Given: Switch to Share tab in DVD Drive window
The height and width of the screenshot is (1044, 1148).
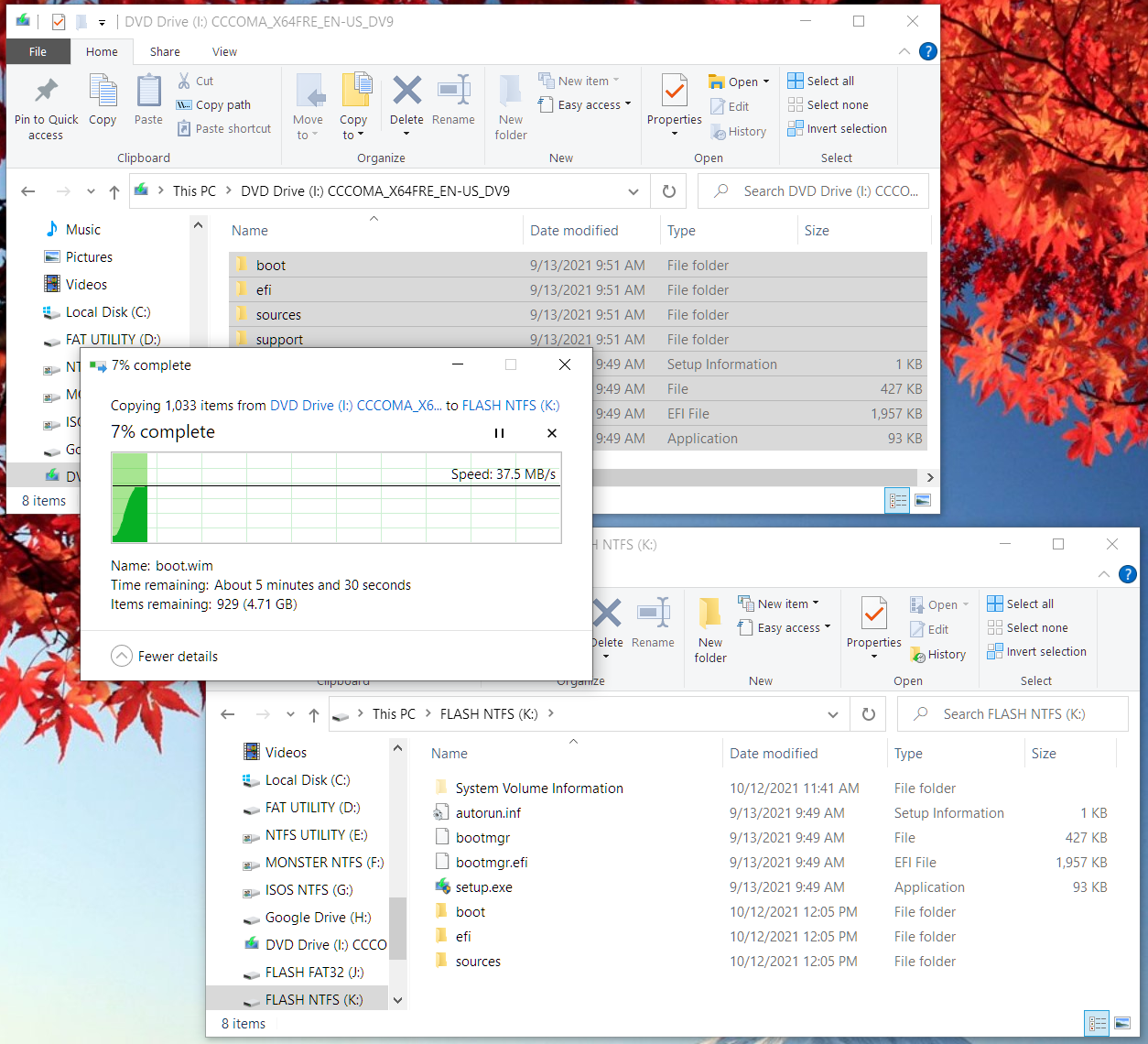Looking at the screenshot, I should point(165,51).
